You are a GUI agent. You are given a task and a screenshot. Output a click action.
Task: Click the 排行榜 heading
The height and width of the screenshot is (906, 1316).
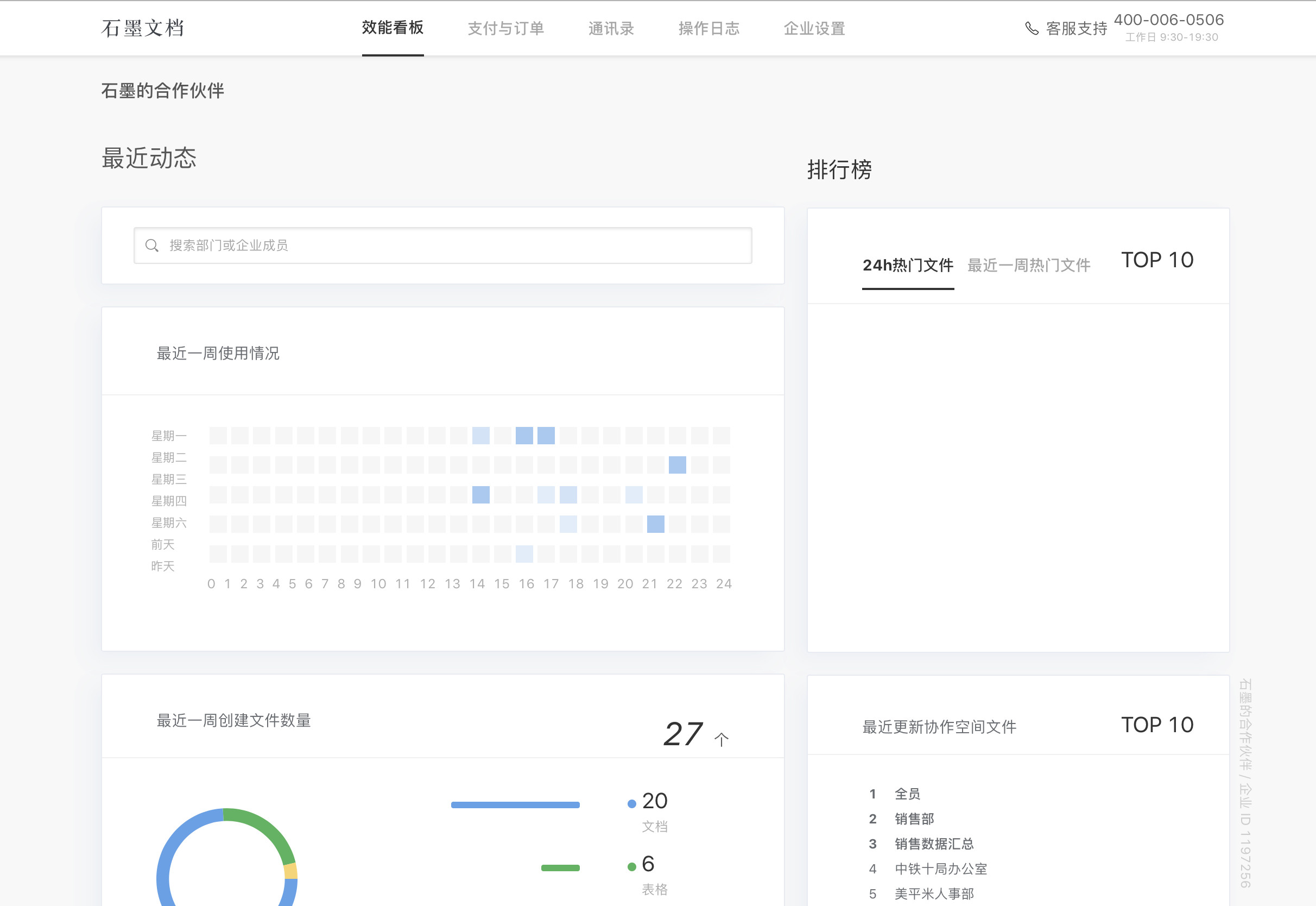coord(839,169)
